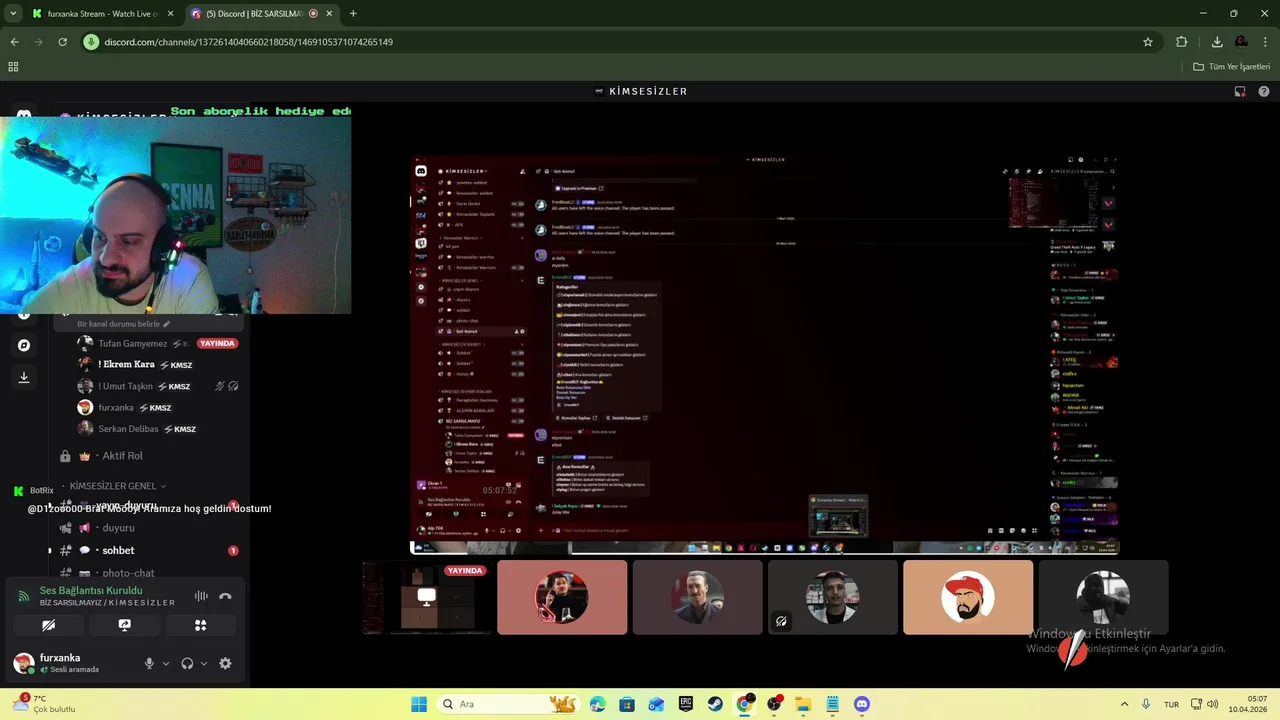The height and width of the screenshot is (720, 1280).
Task: Open Chrome downloads icon
Action: pyautogui.click(x=1217, y=42)
